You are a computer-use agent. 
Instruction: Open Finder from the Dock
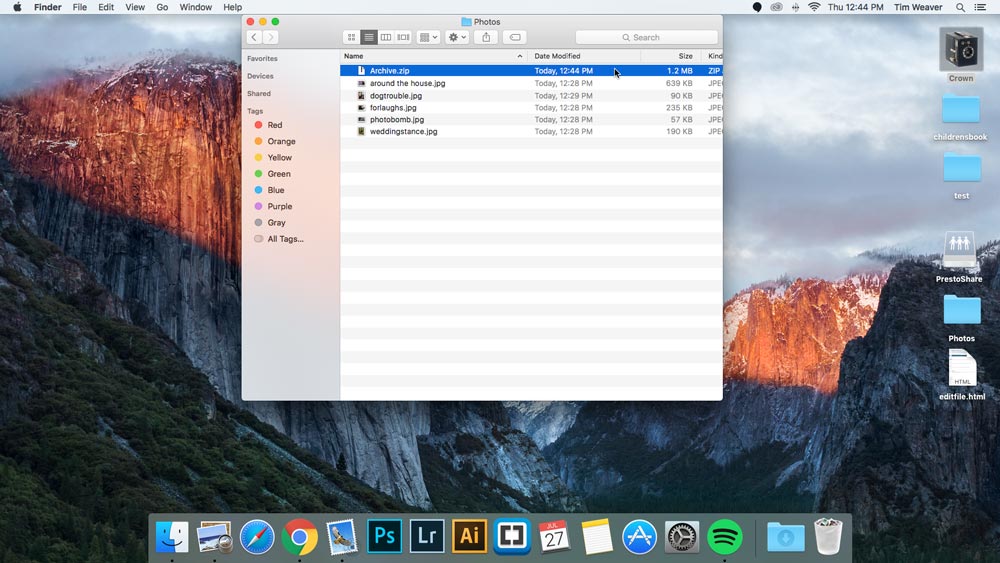(x=172, y=536)
